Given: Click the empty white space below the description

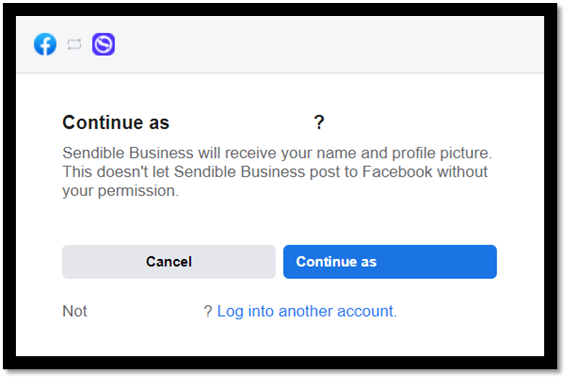Looking at the screenshot, I should (279, 222).
